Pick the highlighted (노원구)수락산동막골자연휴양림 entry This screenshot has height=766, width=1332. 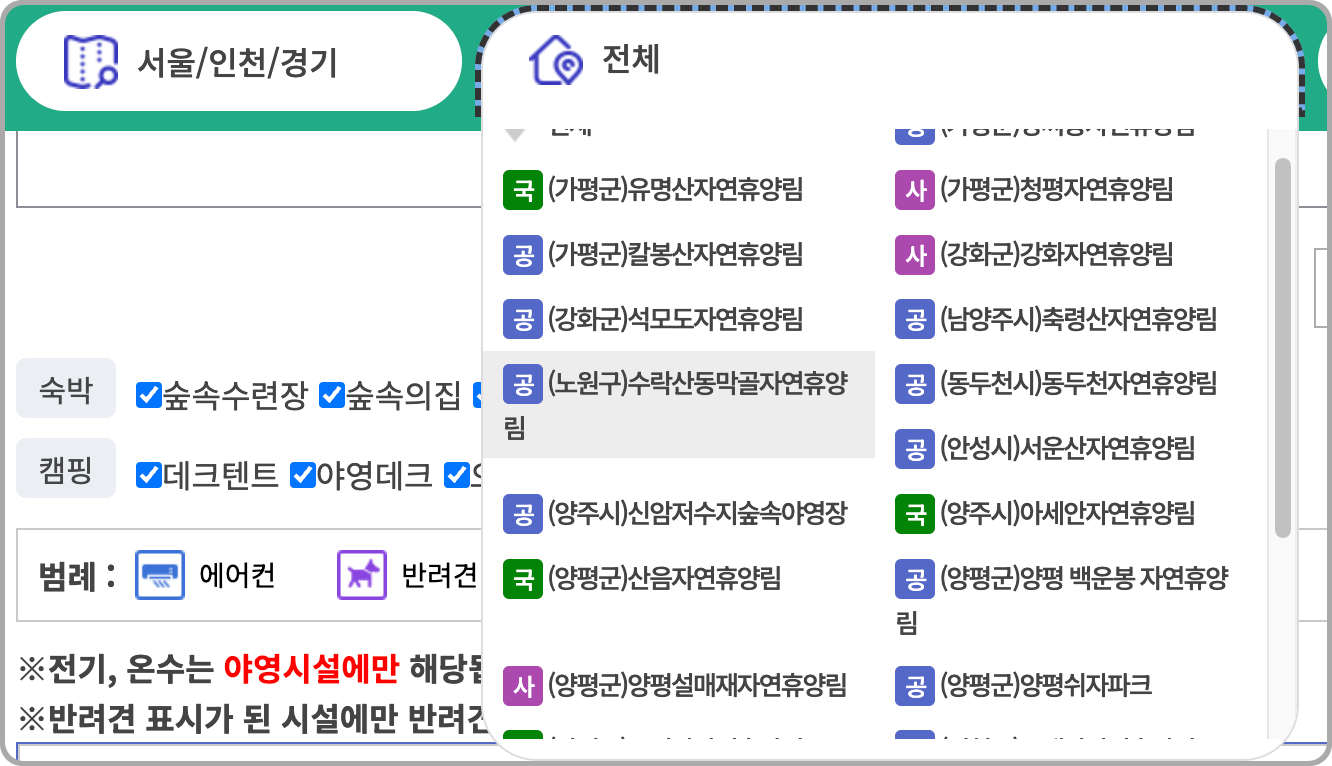coord(678,405)
